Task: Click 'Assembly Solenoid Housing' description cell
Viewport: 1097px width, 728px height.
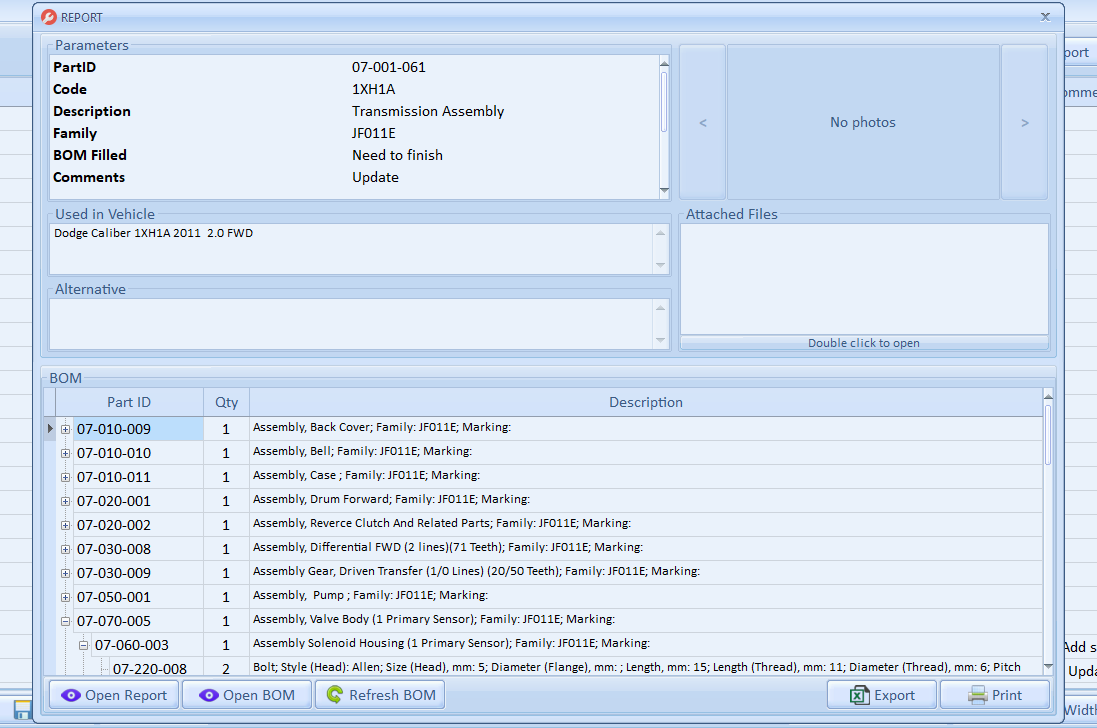Action: click(646, 643)
